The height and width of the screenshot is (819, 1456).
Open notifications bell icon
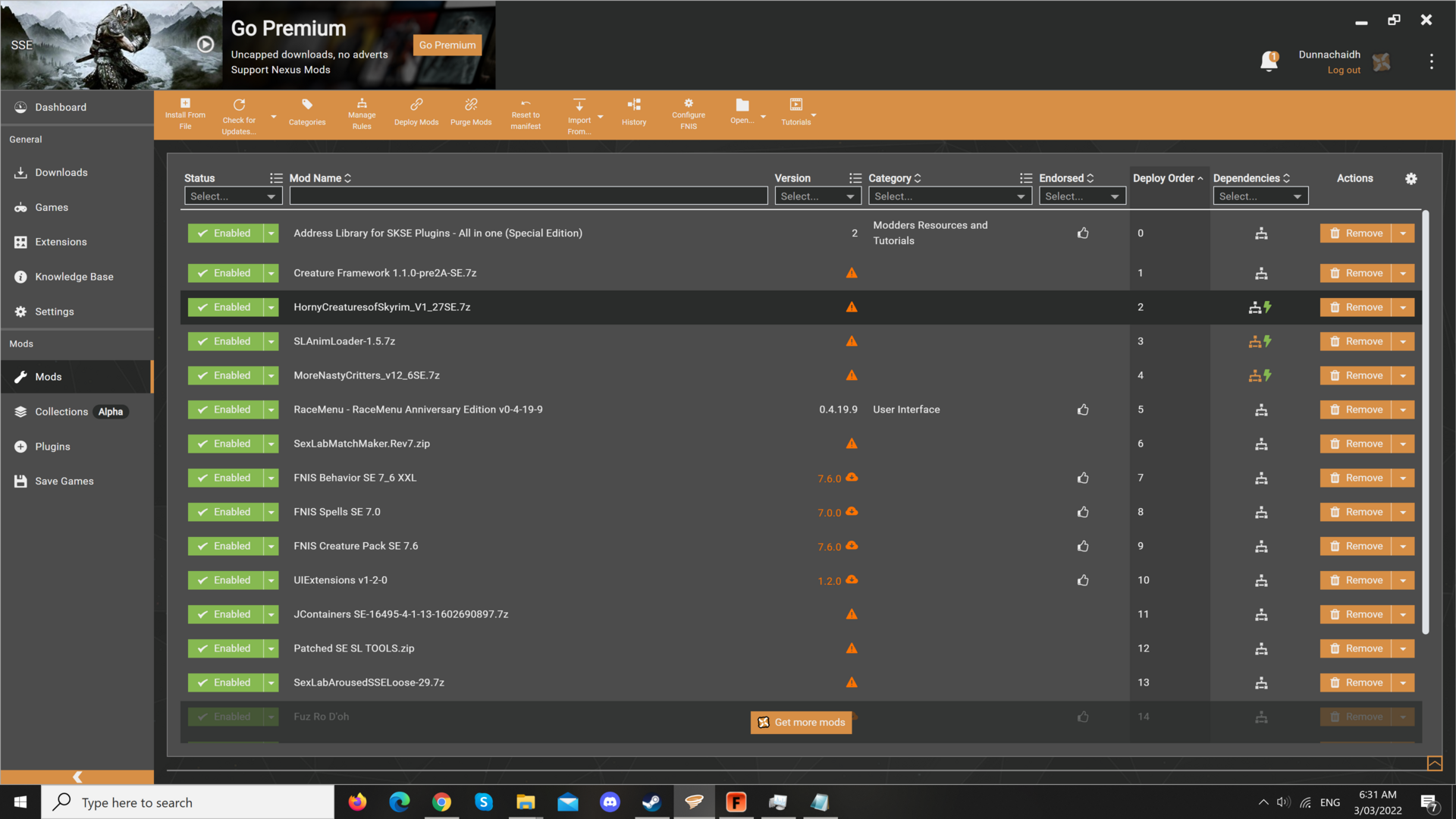1269,61
